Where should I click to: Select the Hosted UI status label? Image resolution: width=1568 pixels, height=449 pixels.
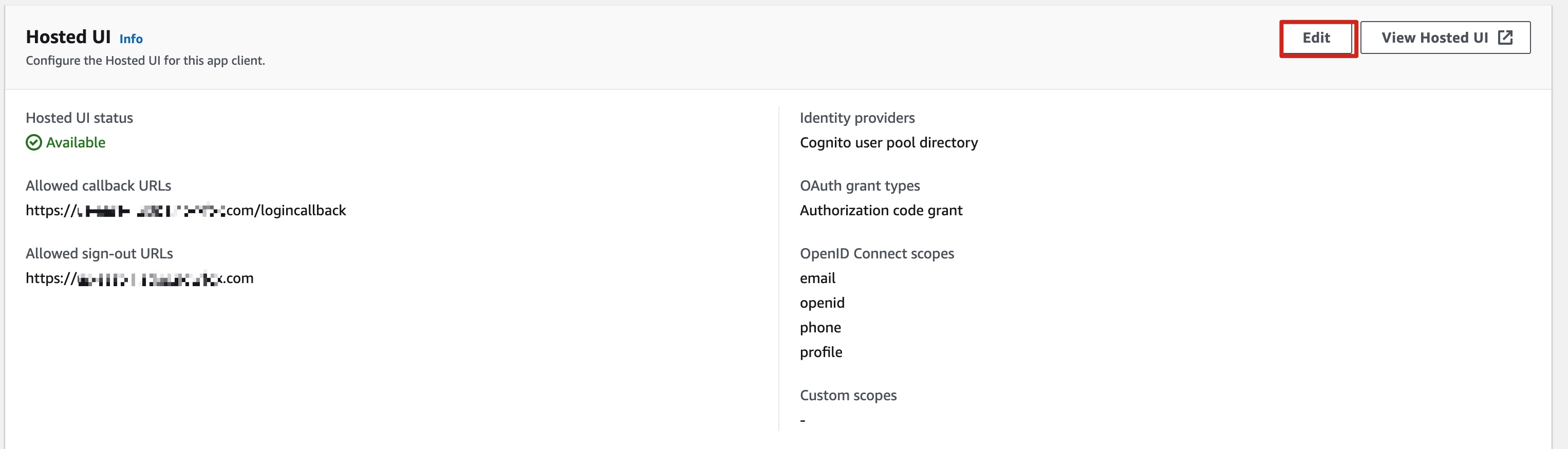point(79,118)
